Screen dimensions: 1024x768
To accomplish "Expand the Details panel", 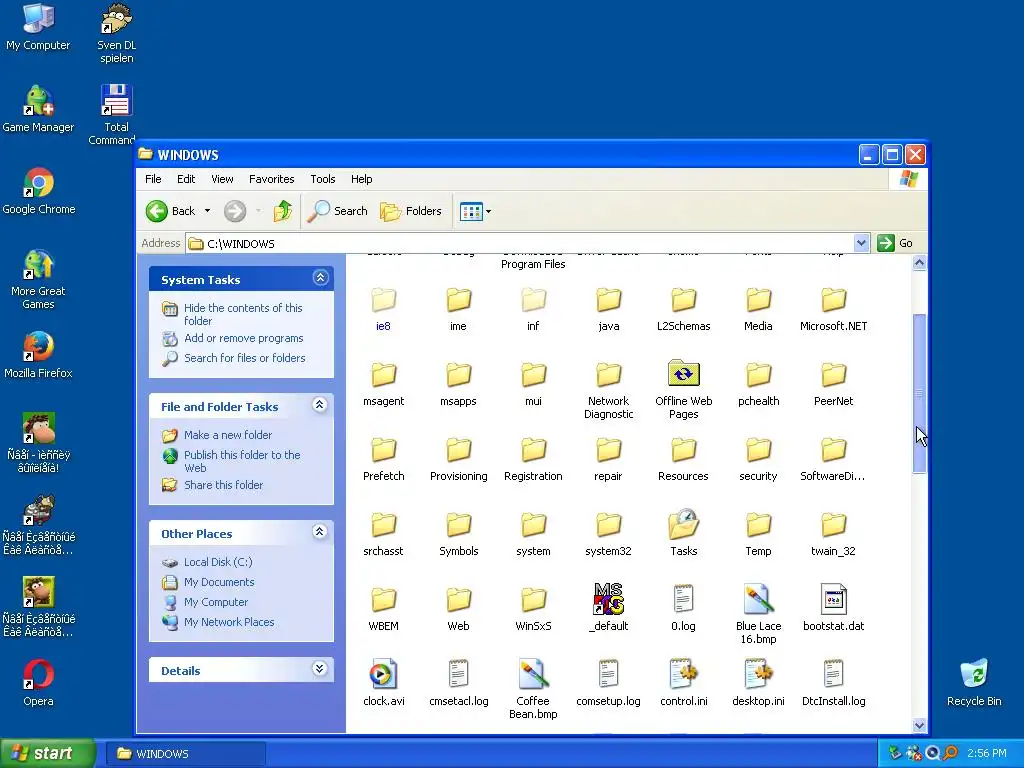I will 320,669.
